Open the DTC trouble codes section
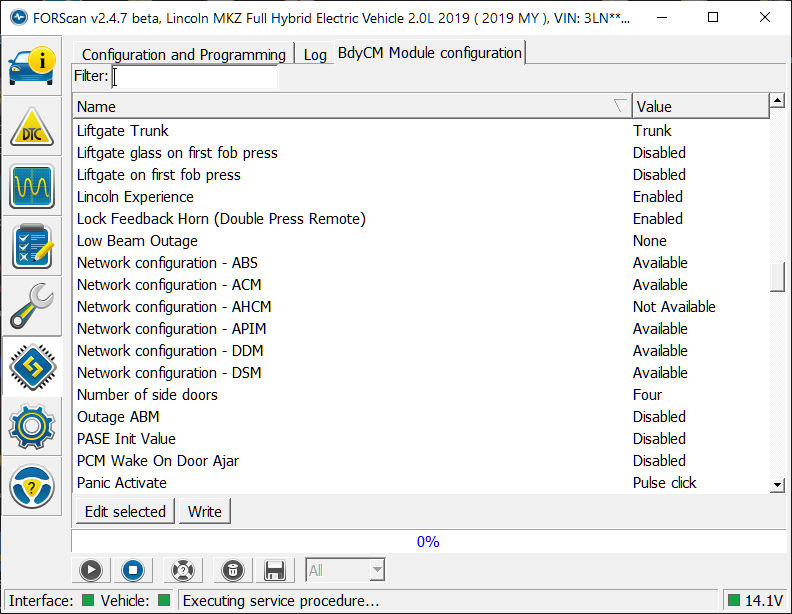 click(31, 128)
